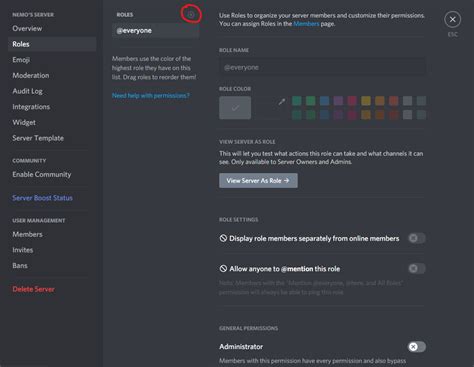Screen dimensions: 474x367
Task: Go to Moderation settings
Action: pos(31,75)
